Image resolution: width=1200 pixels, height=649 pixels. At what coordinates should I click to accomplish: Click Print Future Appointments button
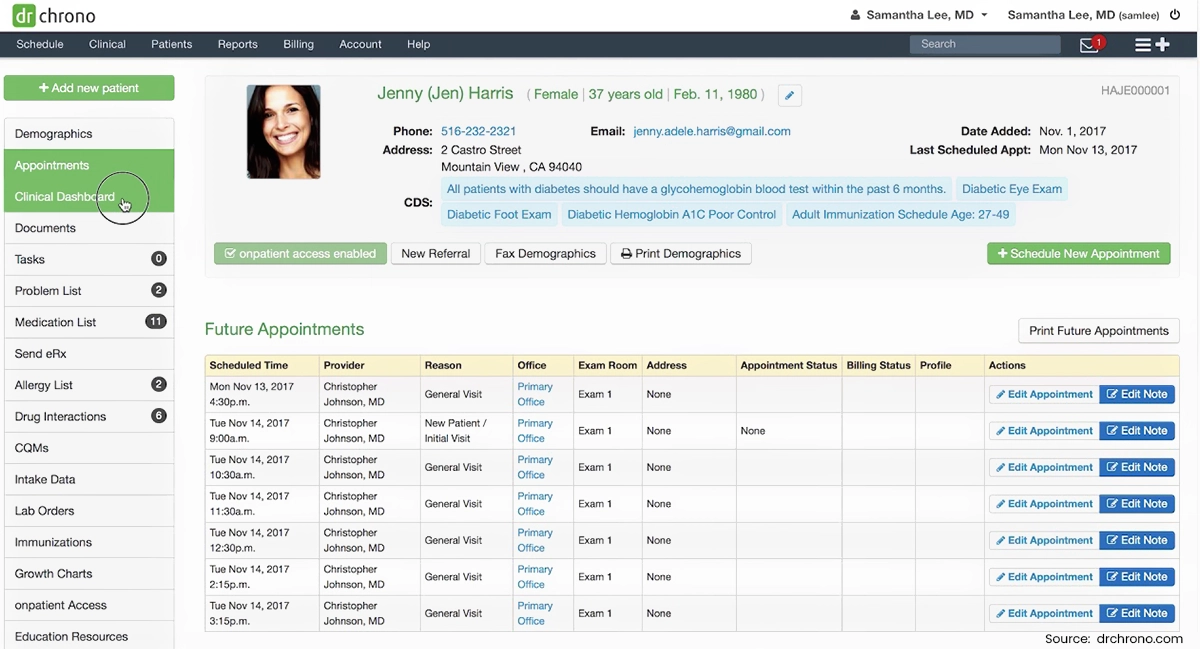pos(1098,331)
